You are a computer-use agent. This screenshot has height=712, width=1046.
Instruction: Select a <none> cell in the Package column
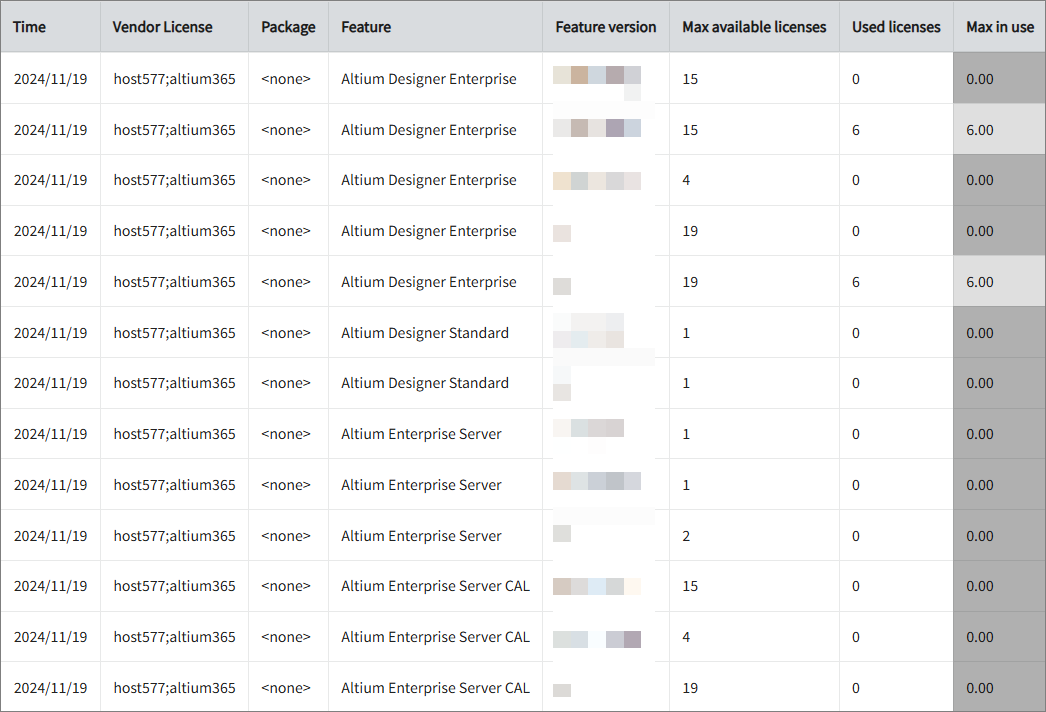coord(287,78)
